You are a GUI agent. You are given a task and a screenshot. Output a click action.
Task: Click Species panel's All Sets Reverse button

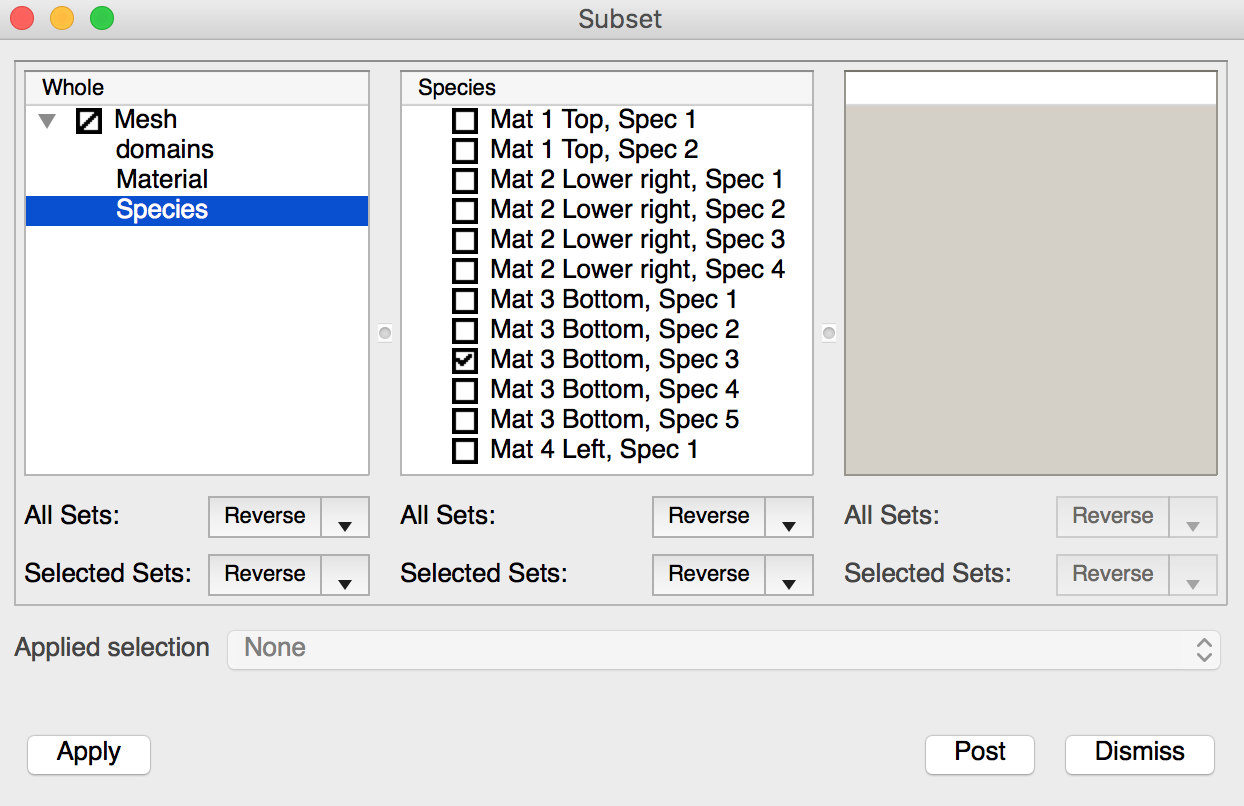click(709, 517)
